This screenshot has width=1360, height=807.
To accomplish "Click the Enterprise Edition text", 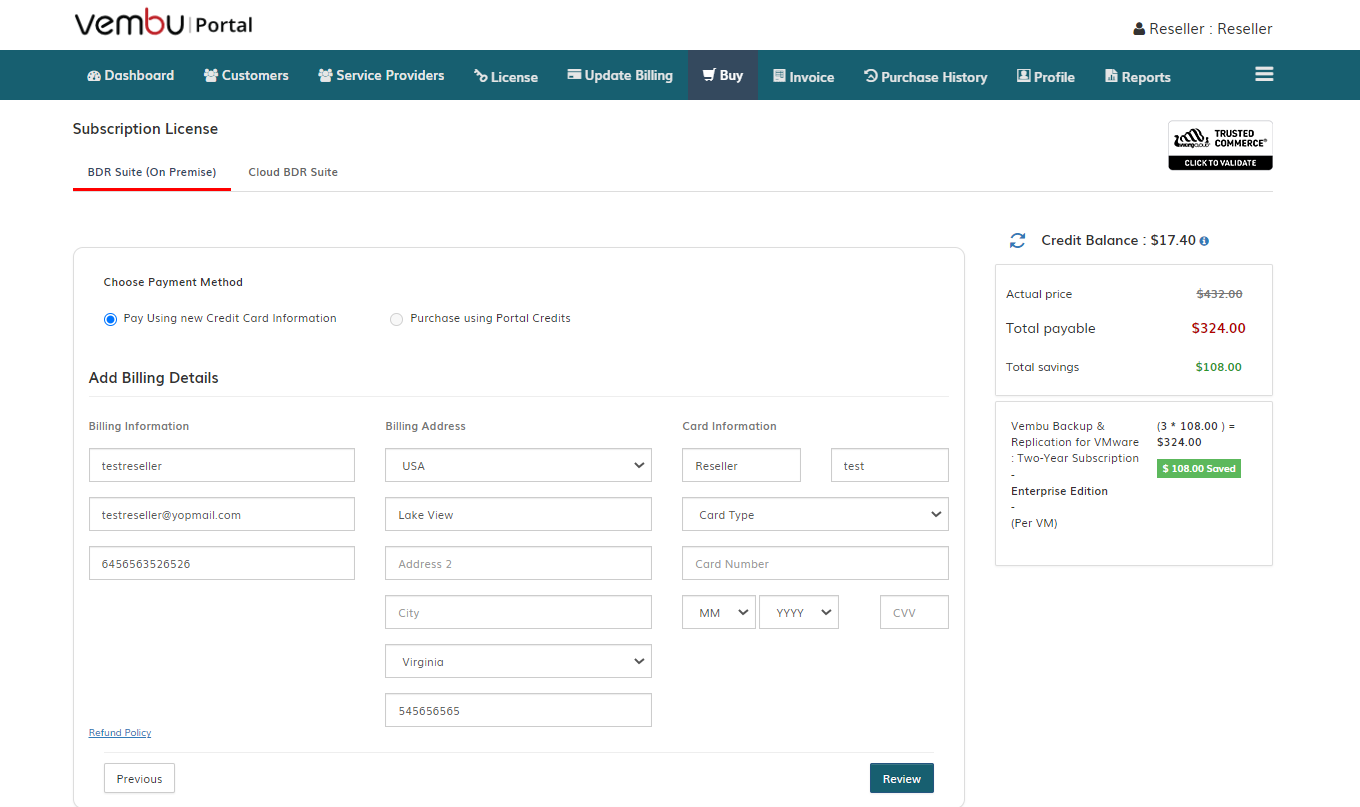I will pos(1059,491).
